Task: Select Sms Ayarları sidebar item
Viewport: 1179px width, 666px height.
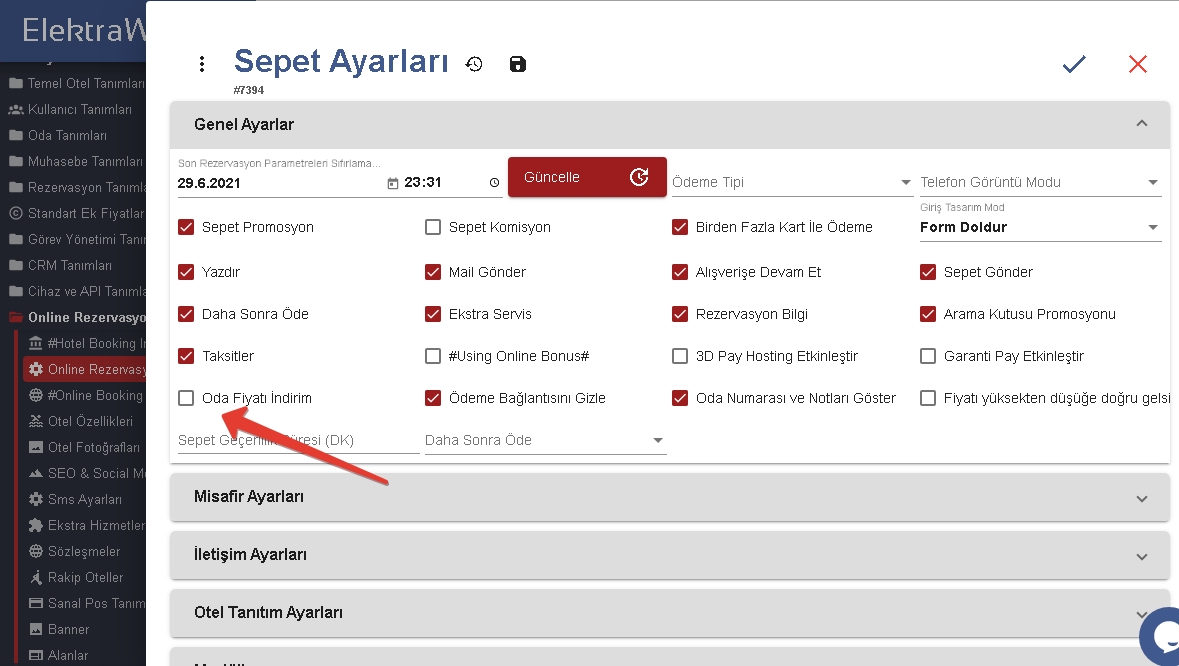Action: coord(84,499)
